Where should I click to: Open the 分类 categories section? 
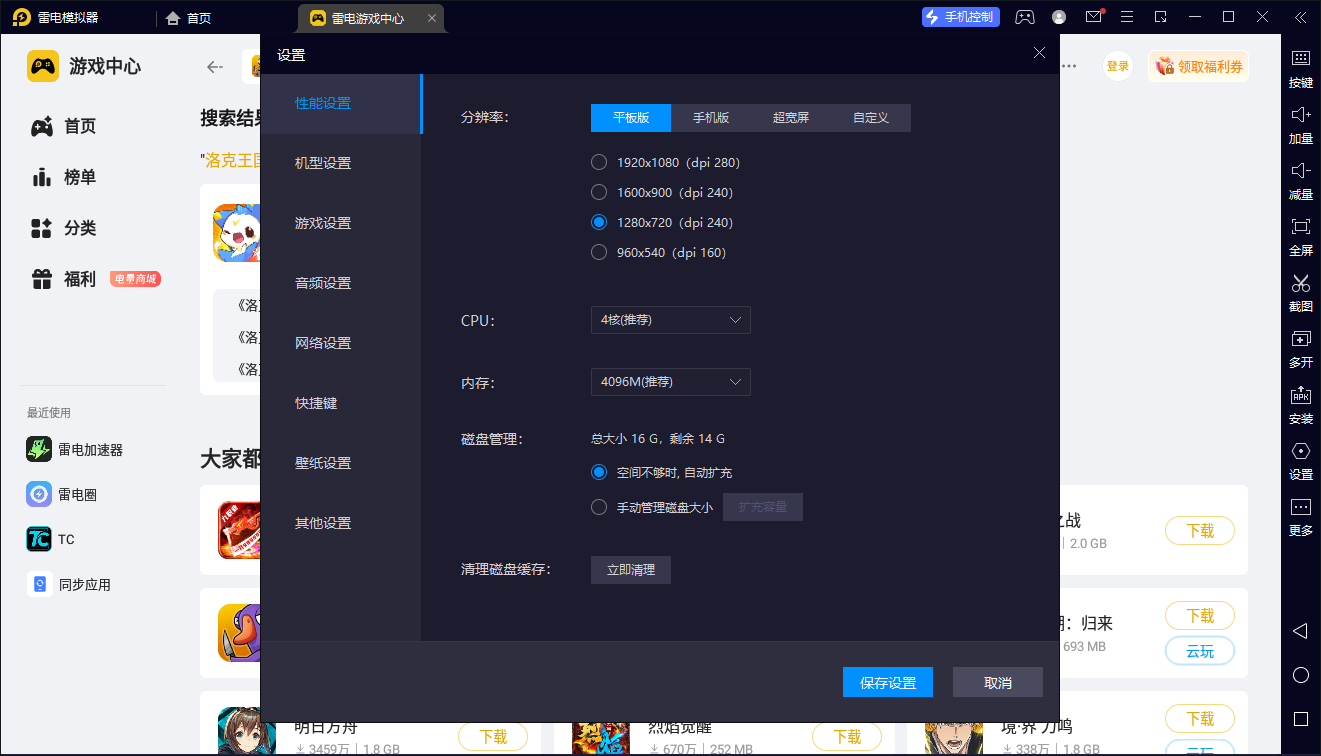click(65, 228)
